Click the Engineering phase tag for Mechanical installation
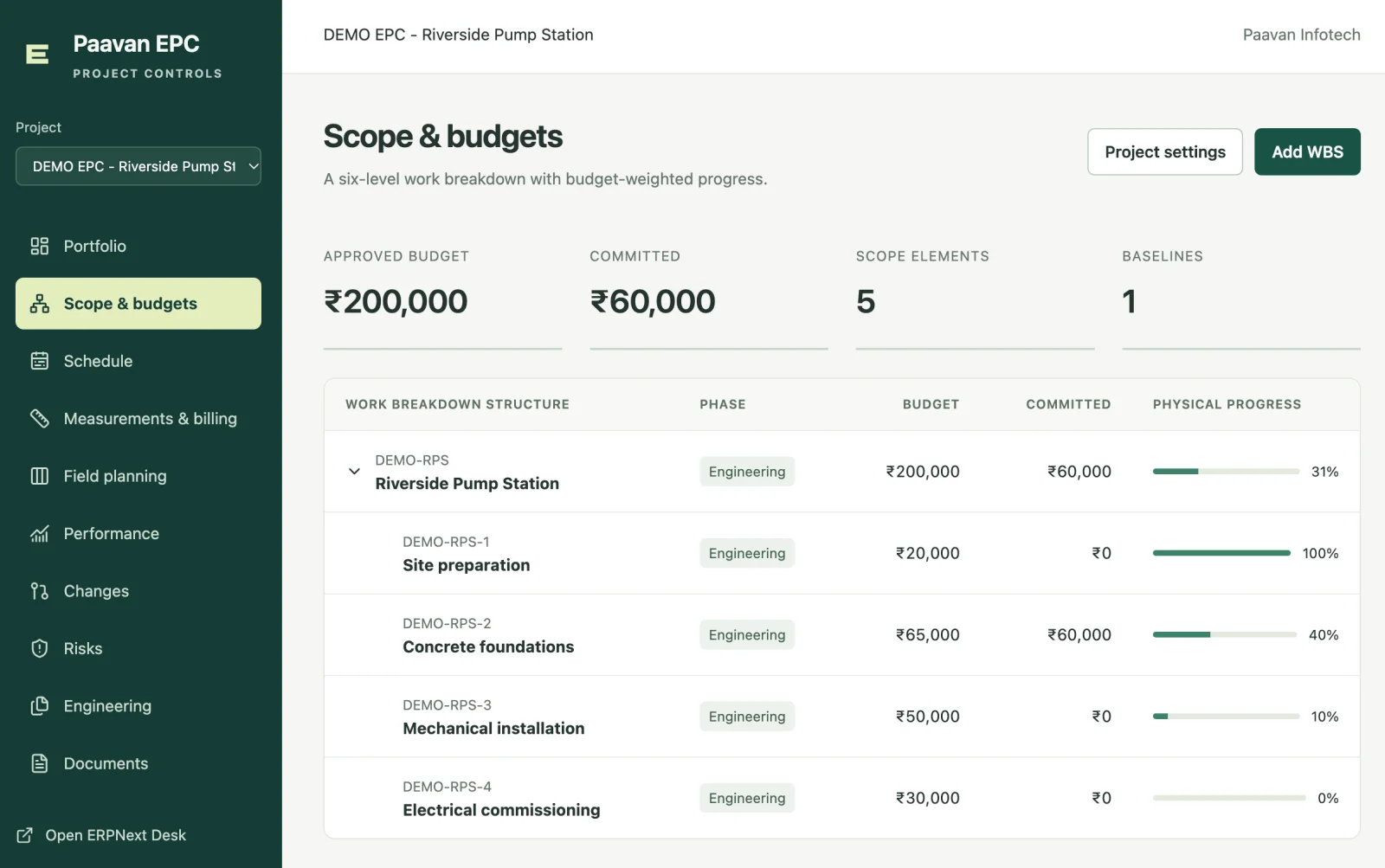 pyautogui.click(x=747, y=717)
